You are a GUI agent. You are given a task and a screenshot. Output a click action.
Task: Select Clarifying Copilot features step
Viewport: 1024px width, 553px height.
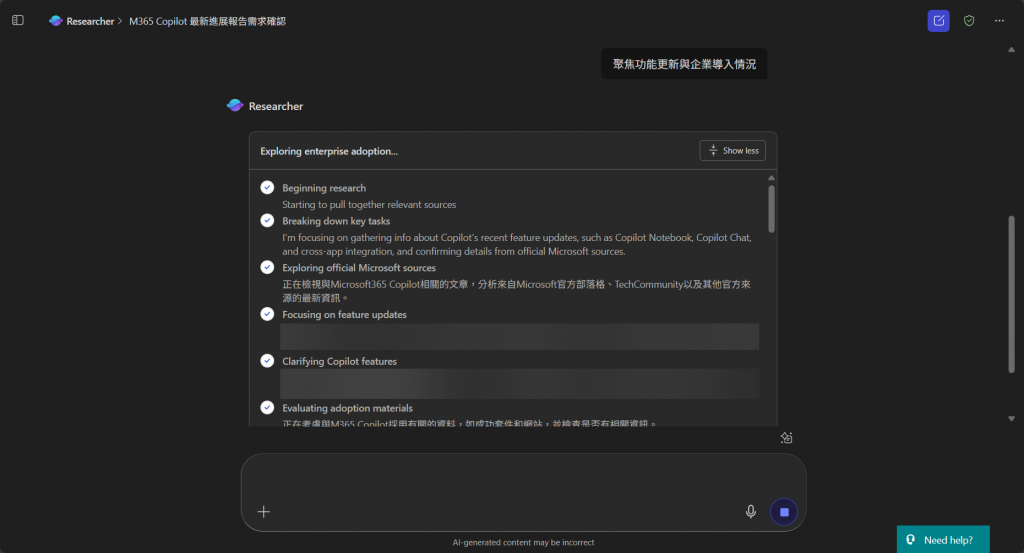(339, 361)
